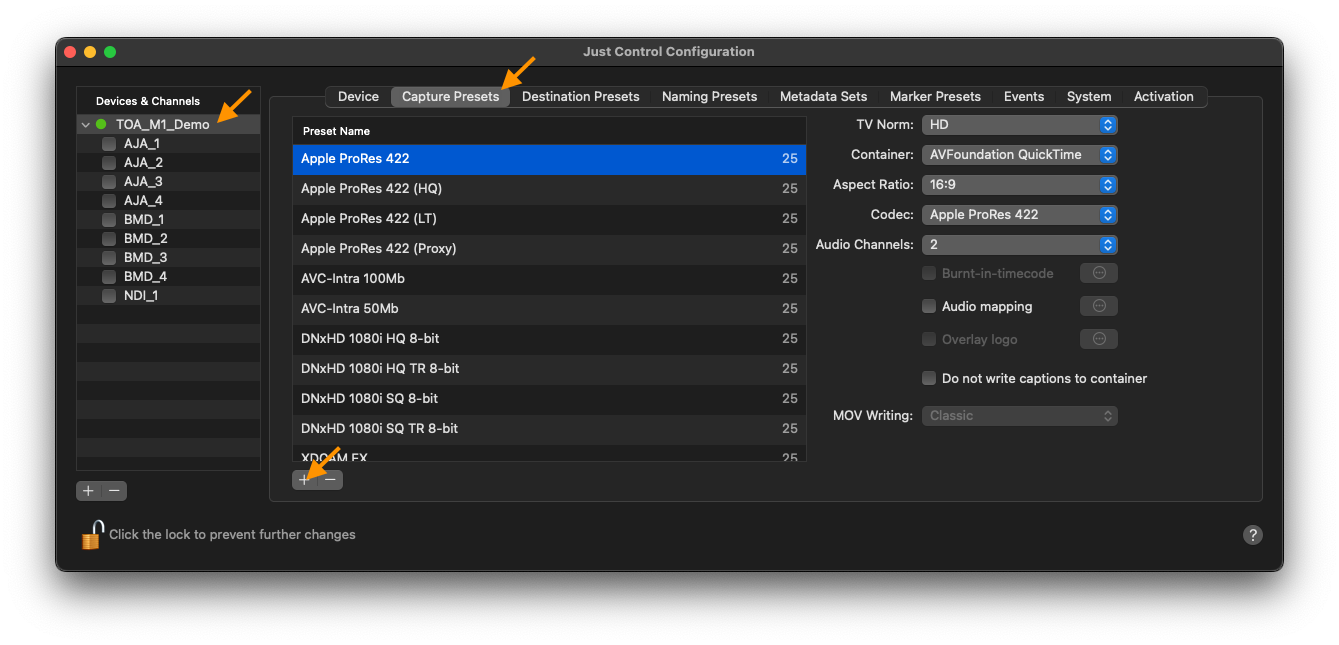Select the AVC-Intra 50Mb preset
The width and height of the screenshot is (1339, 645).
coord(549,309)
